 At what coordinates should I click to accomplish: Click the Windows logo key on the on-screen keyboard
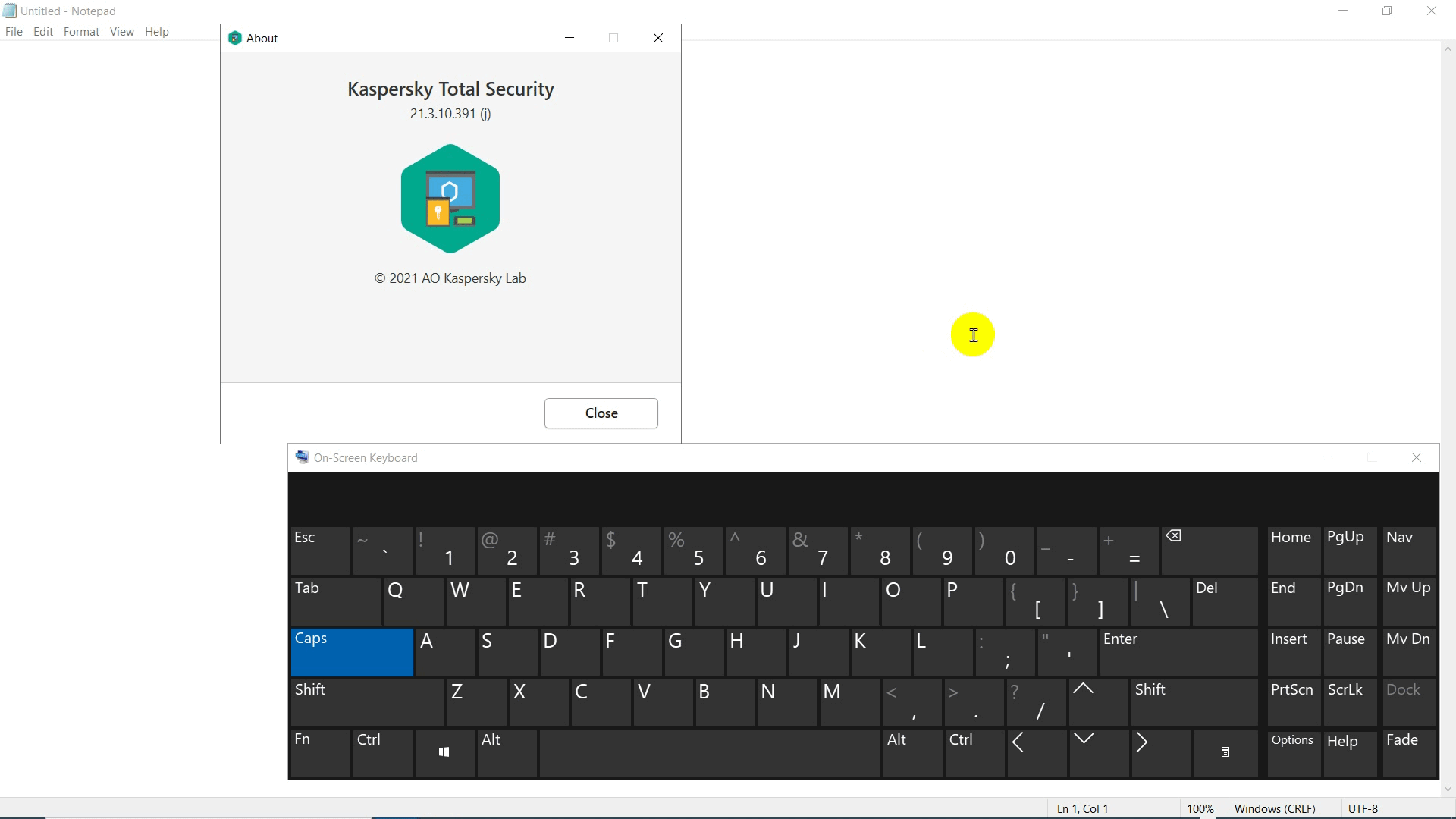tap(444, 752)
